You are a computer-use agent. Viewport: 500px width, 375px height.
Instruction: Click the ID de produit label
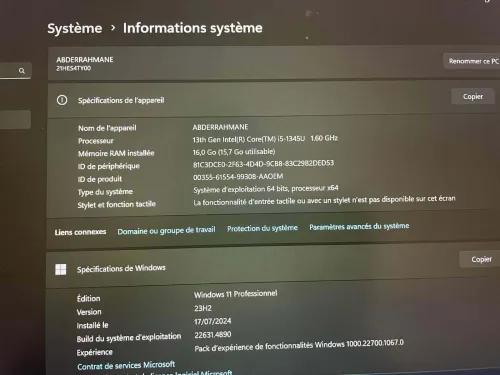(100, 179)
